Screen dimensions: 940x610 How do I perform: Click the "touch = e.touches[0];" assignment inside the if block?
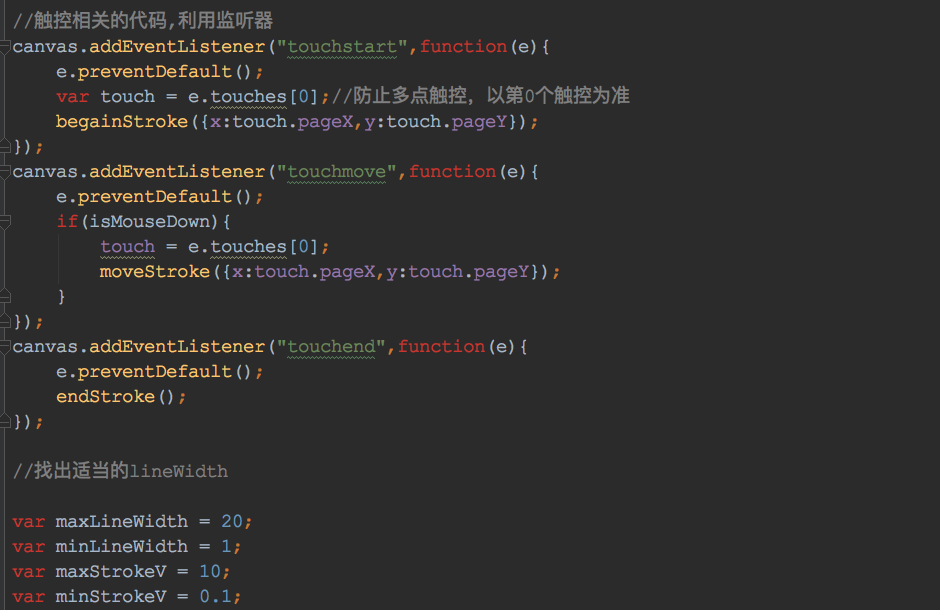coord(215,247)
